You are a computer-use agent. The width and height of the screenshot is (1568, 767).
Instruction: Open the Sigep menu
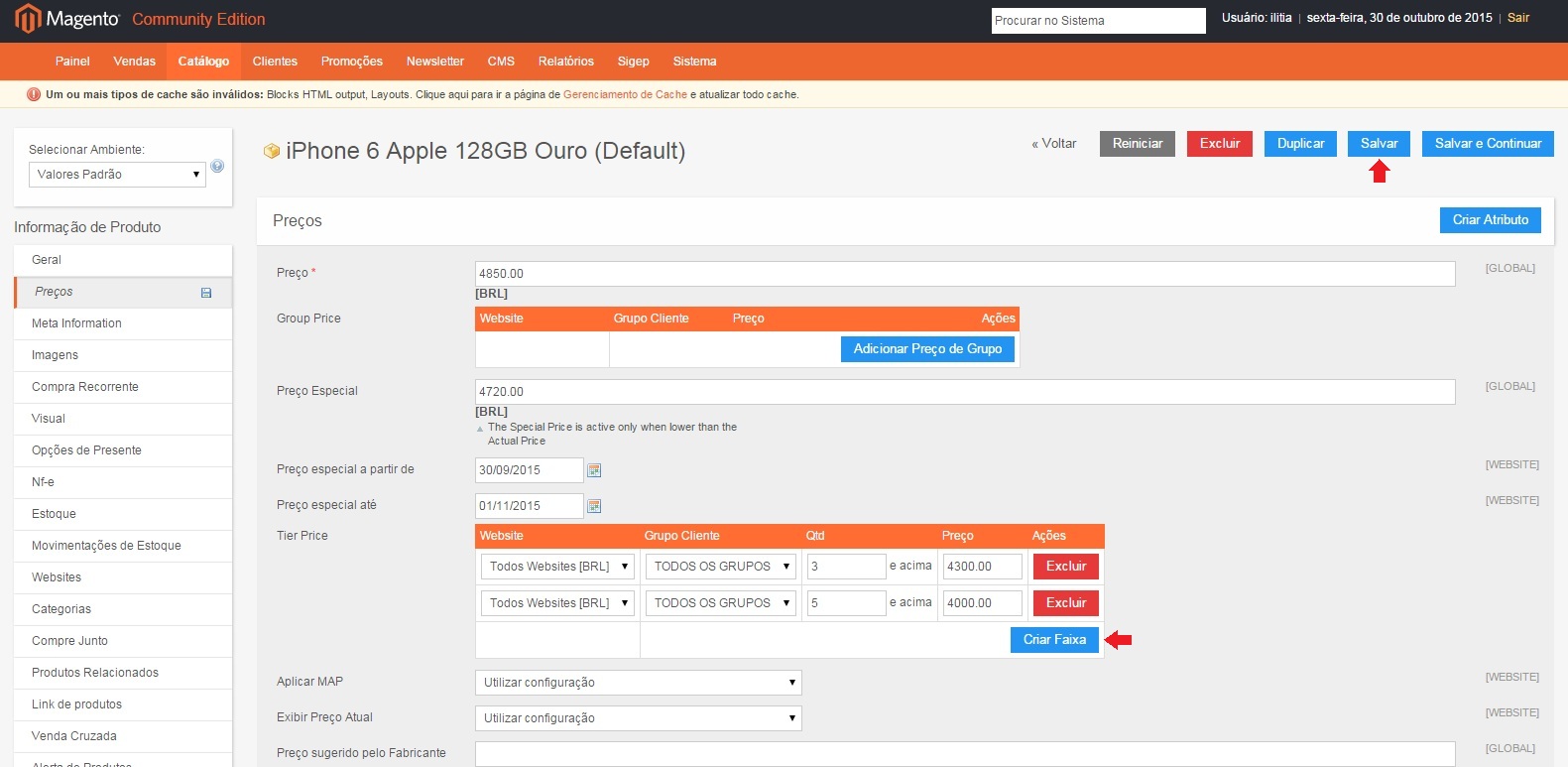click(x=634, y=62)
